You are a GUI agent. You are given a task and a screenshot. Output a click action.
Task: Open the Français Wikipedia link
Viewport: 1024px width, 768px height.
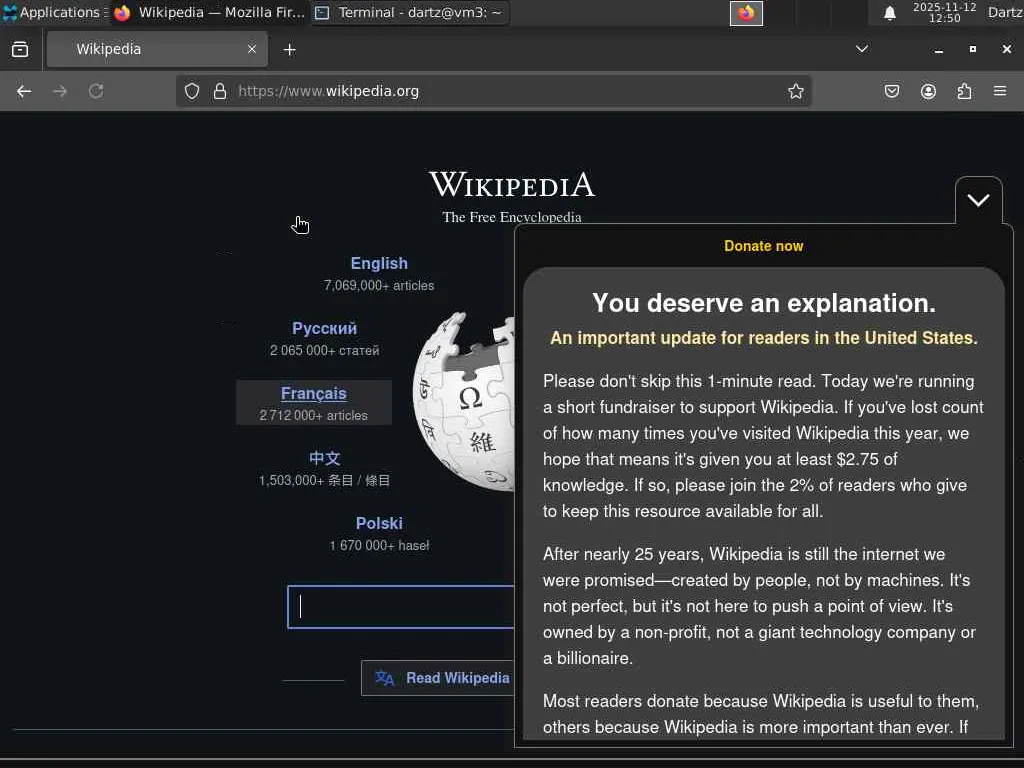click(x=313, y=393)
